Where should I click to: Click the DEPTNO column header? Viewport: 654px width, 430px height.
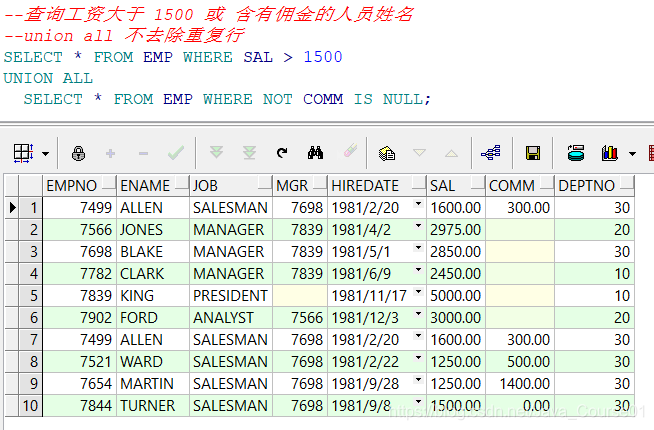pos(594,186)
